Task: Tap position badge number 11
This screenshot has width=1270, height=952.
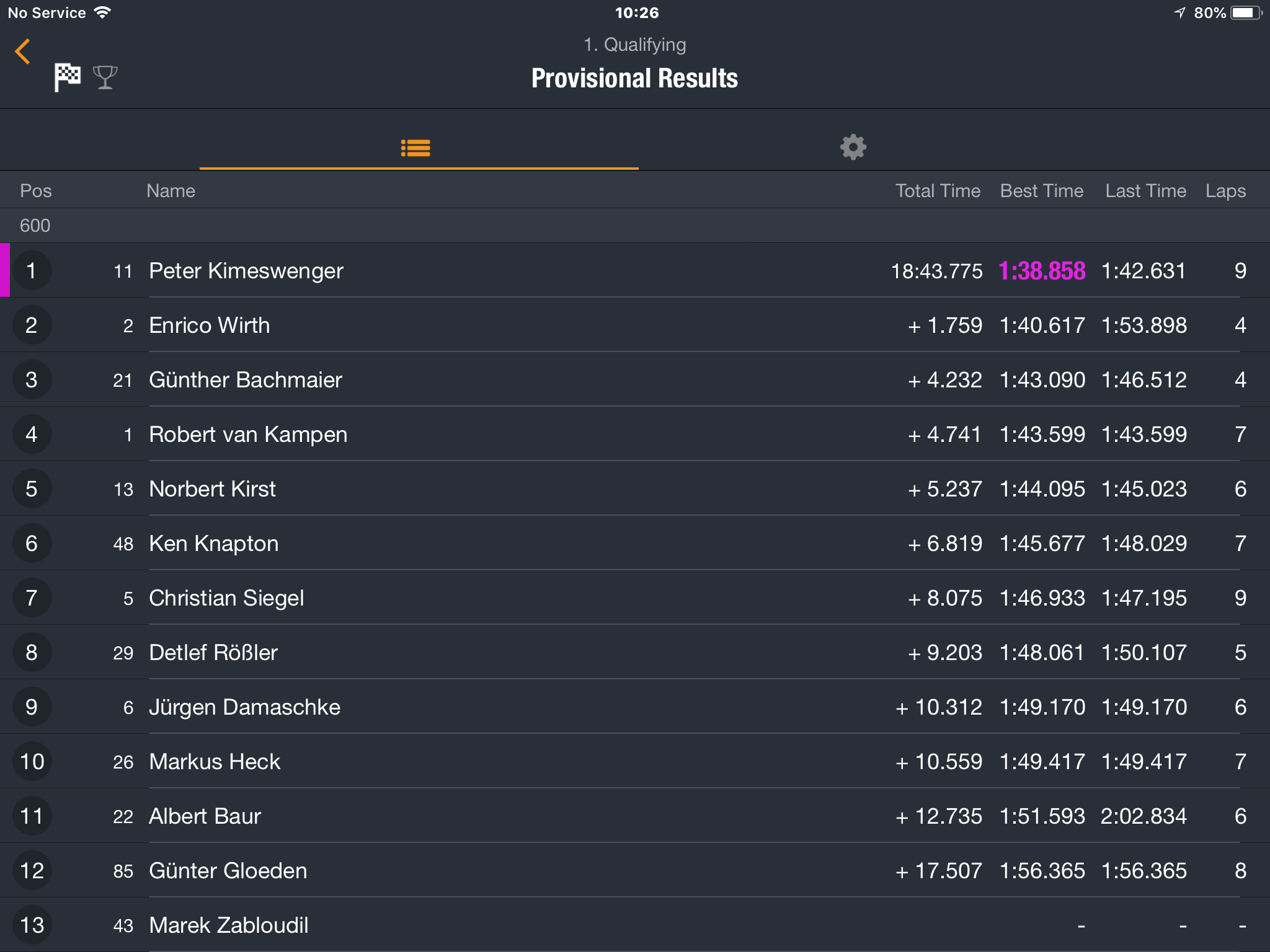Action: (32, 816)
